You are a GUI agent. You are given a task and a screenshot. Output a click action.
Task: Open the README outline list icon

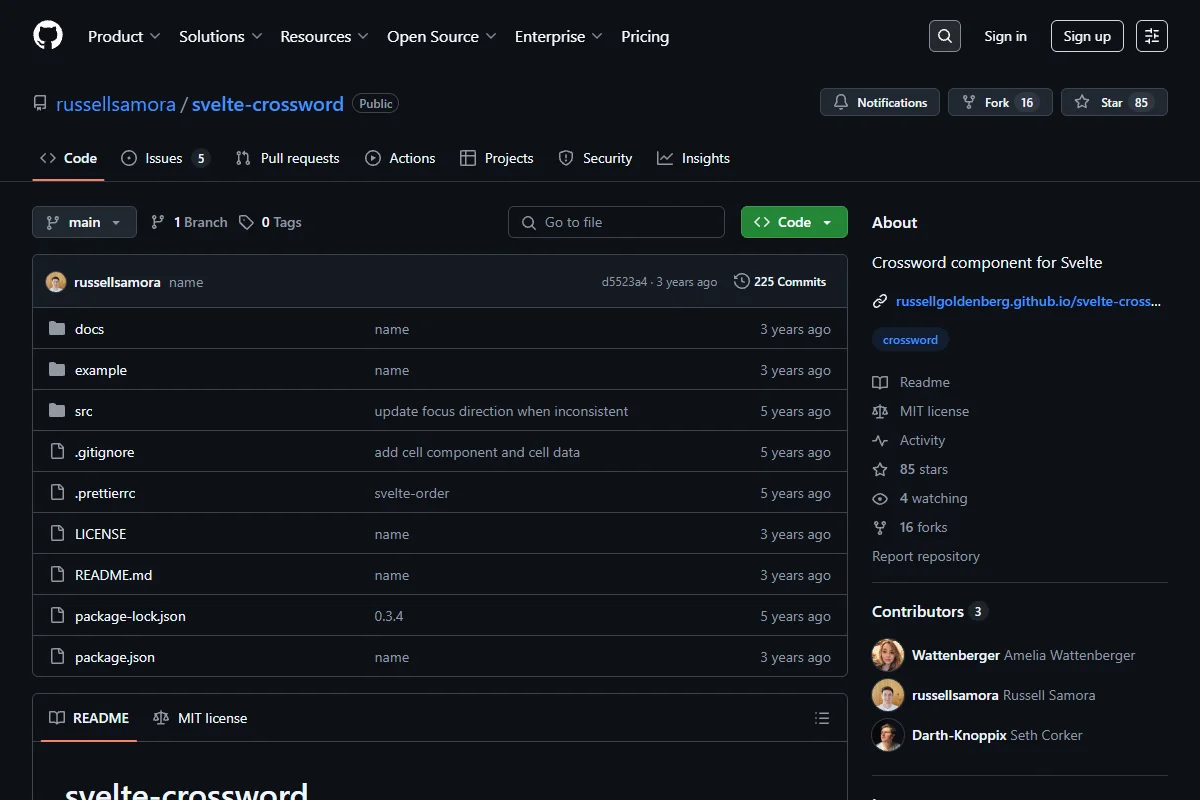click(822, 718)
